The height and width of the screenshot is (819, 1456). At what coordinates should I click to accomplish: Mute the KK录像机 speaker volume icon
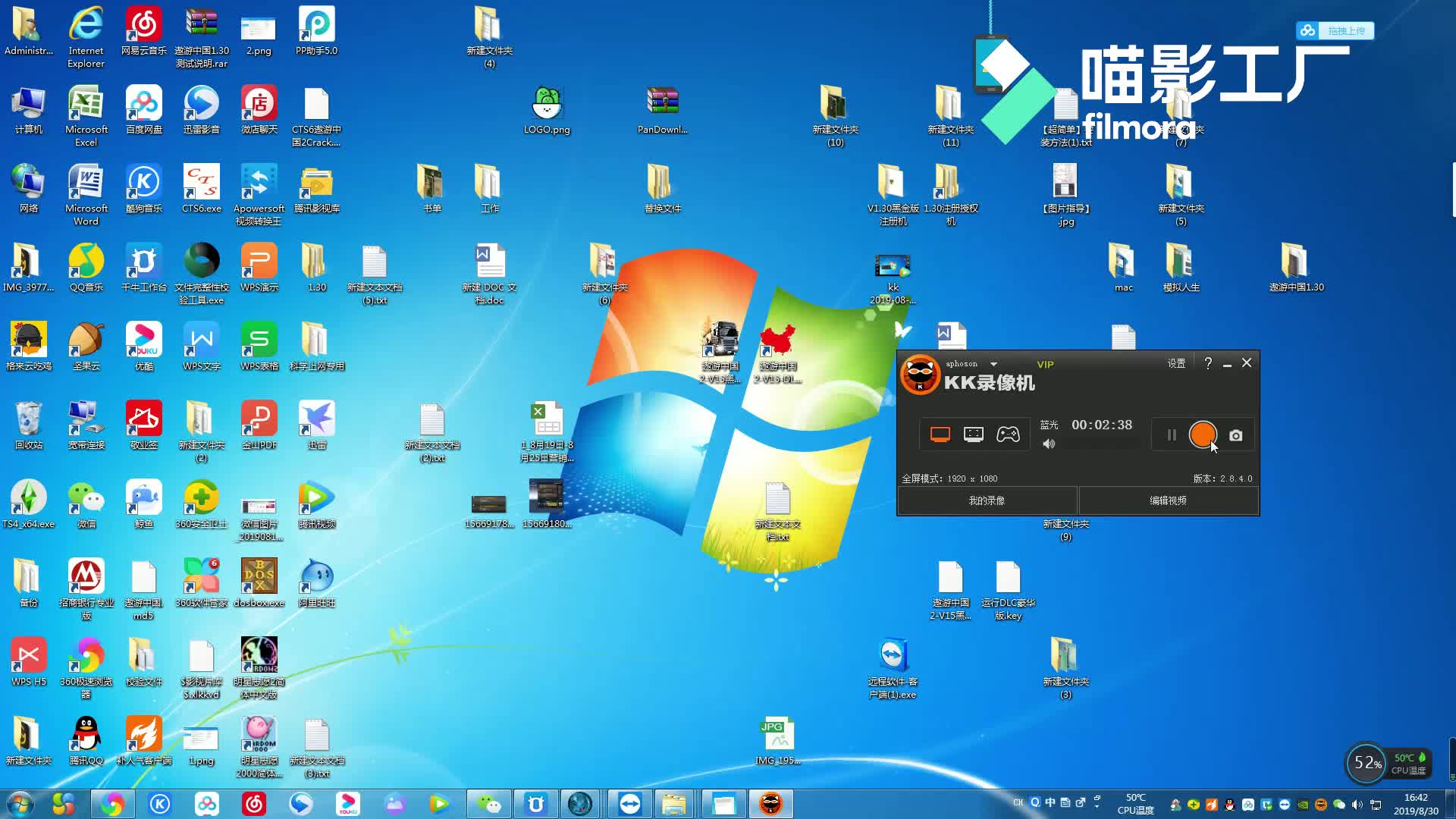1049,444
